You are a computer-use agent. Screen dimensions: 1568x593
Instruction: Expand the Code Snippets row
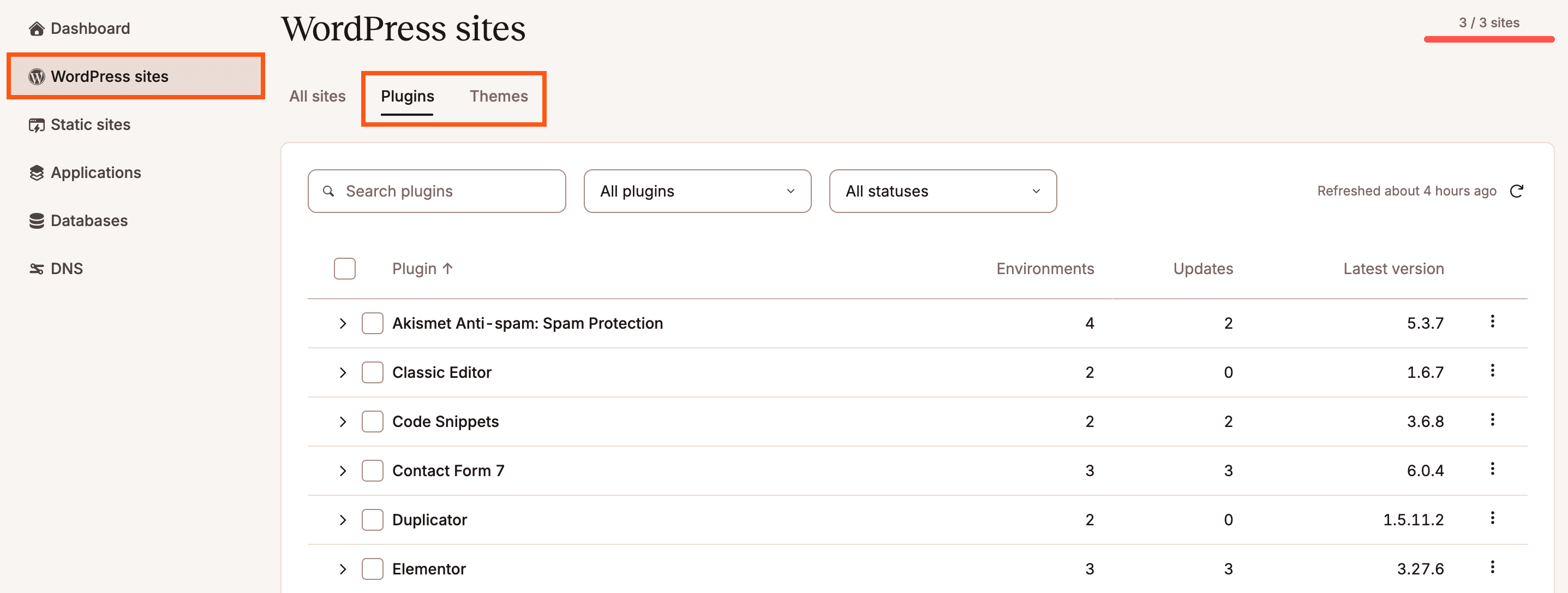(x=343, y=422)
